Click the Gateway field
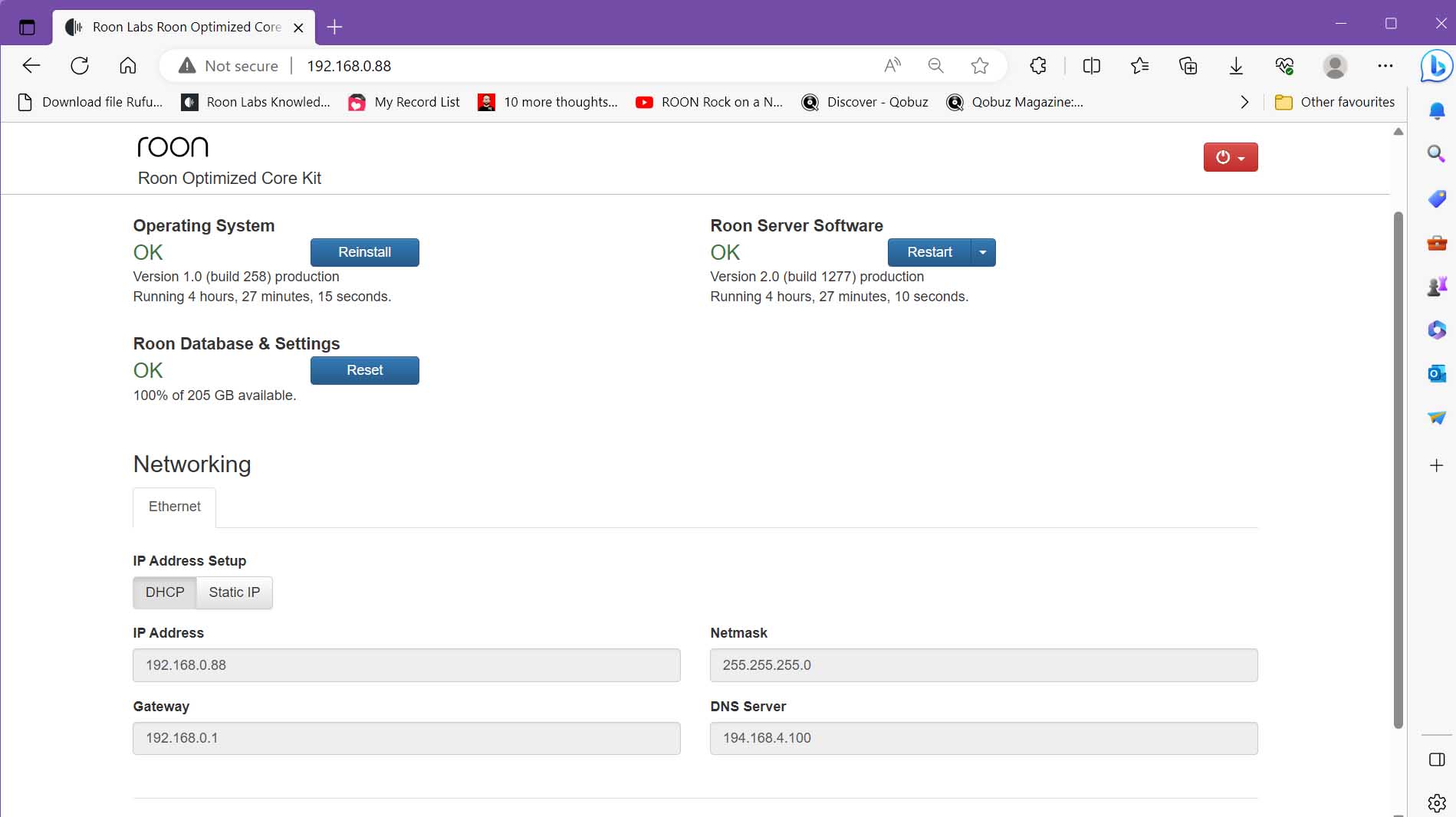The height and width of the screenshot is (817, 1456). pyautogui.click(x=406, y=738)
